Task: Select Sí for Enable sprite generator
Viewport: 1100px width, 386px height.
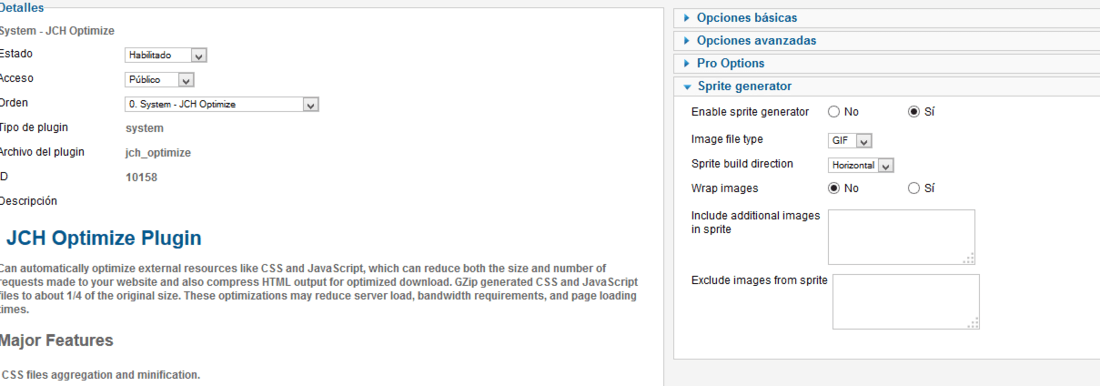Action: pyautogui.click(x=914, y=112)
